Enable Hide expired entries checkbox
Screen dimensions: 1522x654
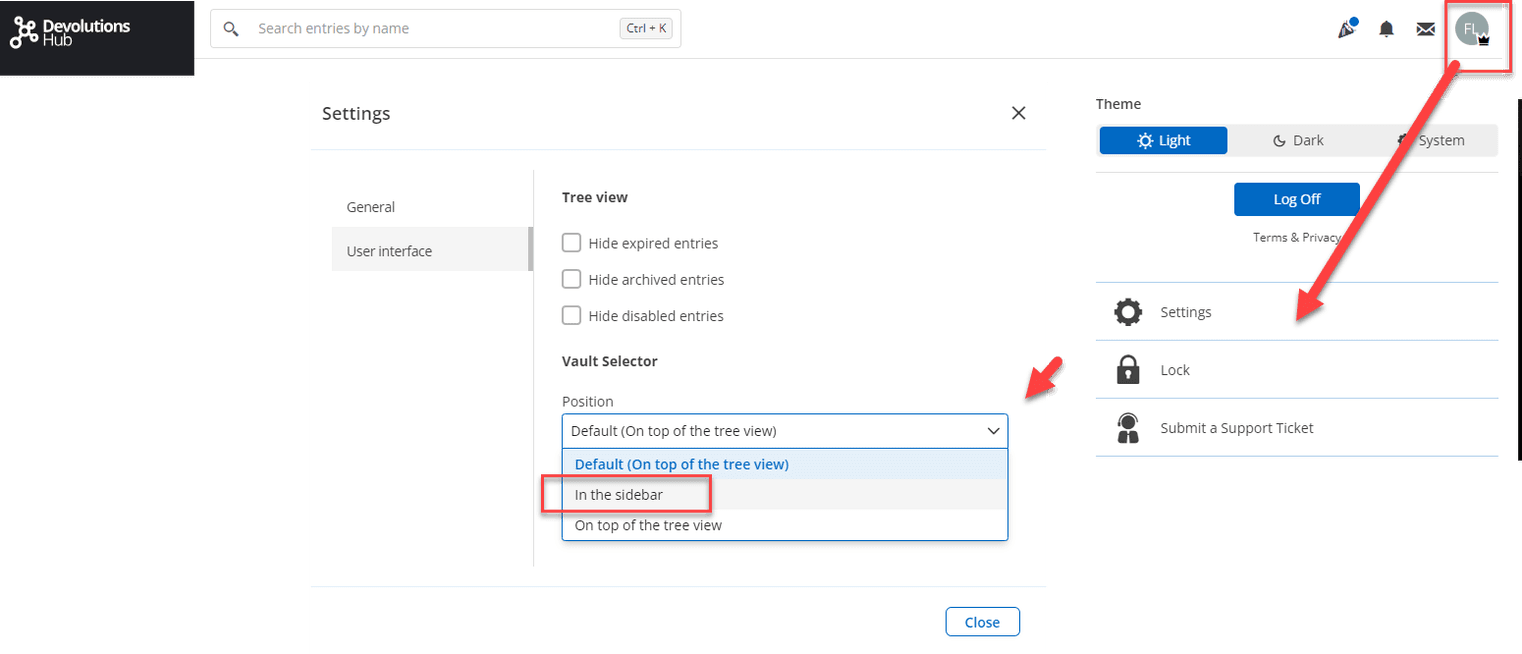click(x=572, y=243)
